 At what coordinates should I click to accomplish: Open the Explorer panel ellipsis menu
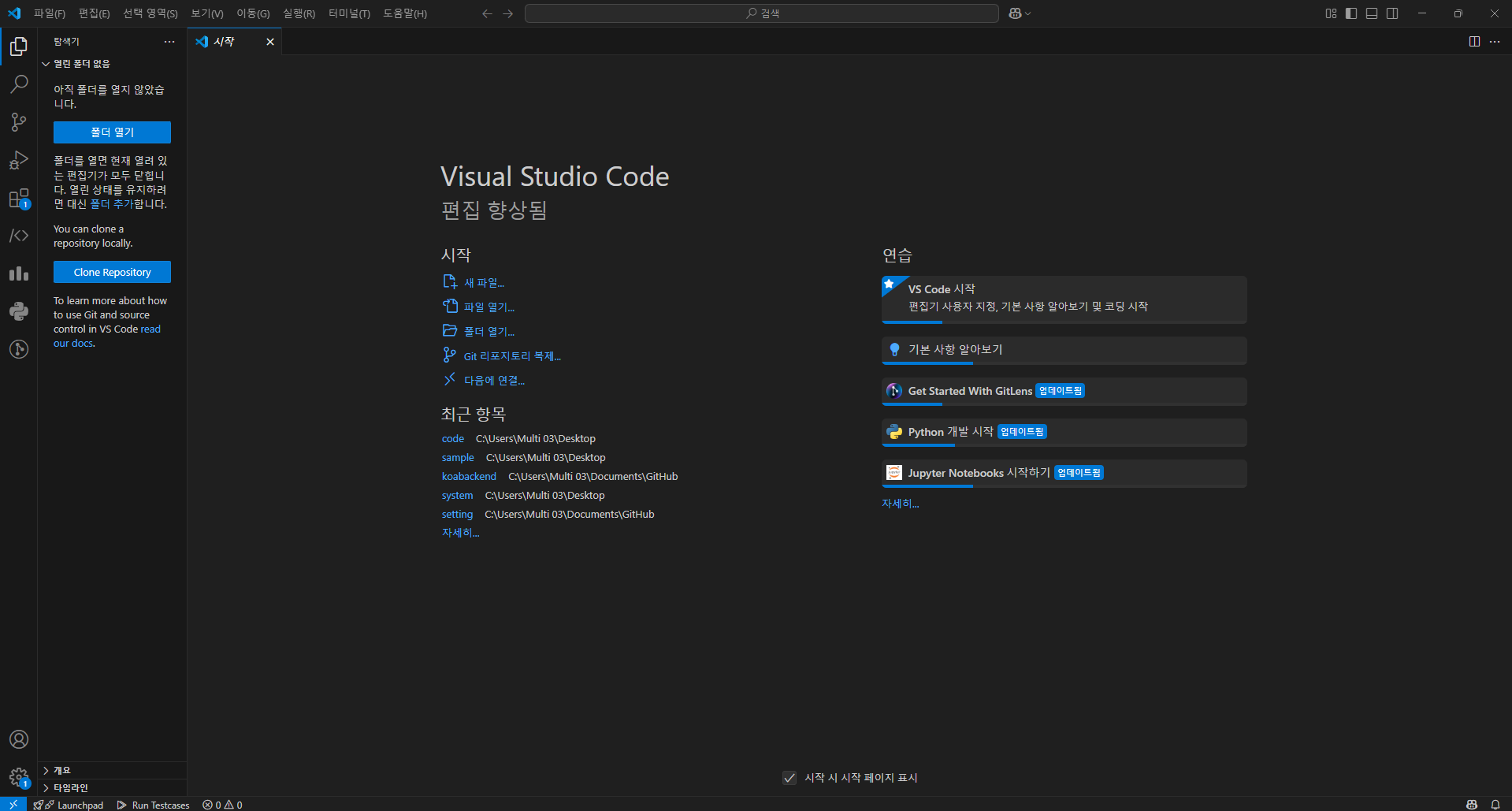tap(169, 42)
